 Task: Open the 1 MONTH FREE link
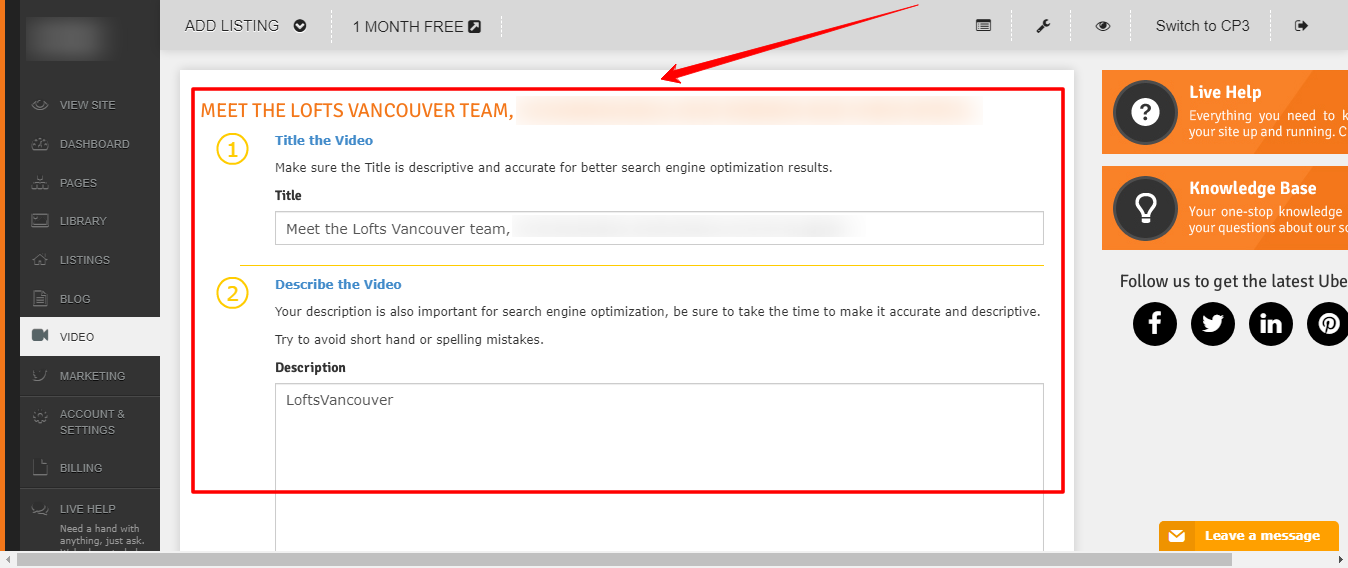coord(416,27)
